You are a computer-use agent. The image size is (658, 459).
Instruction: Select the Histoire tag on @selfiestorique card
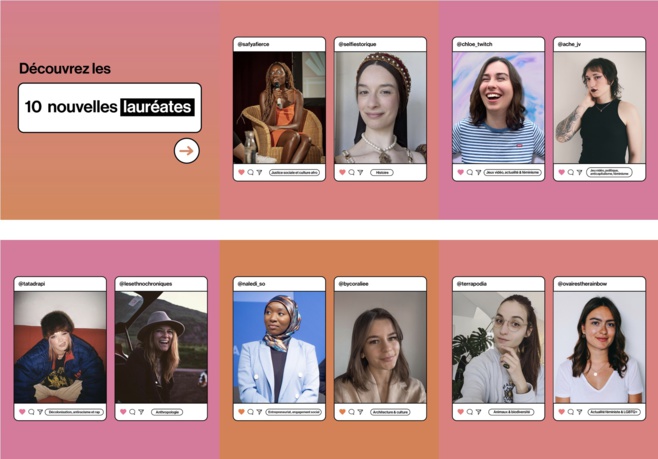click(382, 172)
